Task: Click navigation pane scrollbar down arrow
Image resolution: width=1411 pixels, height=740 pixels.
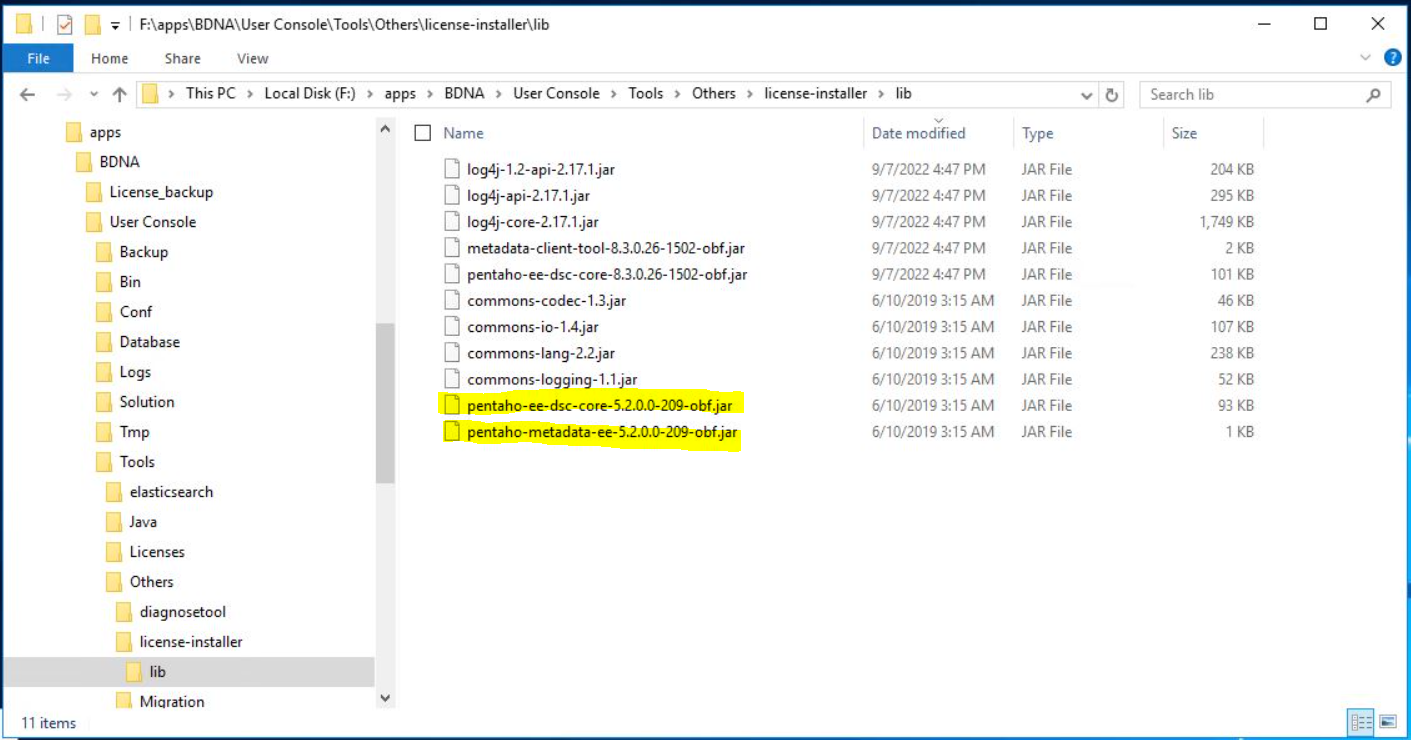Action: click(385, 699)
